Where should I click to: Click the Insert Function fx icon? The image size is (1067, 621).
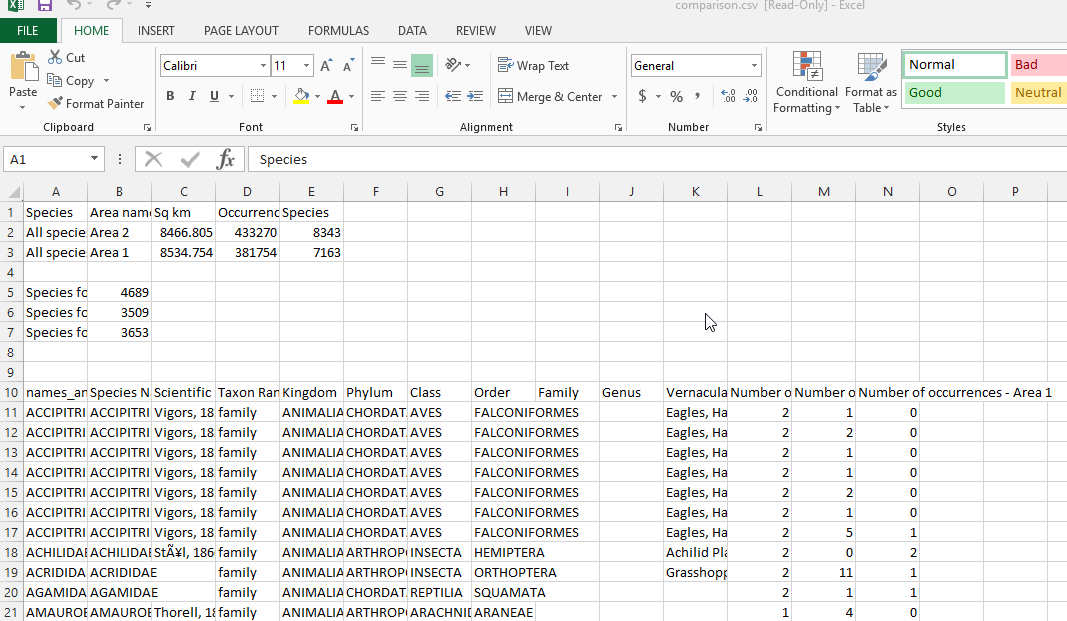click(225, 159)
